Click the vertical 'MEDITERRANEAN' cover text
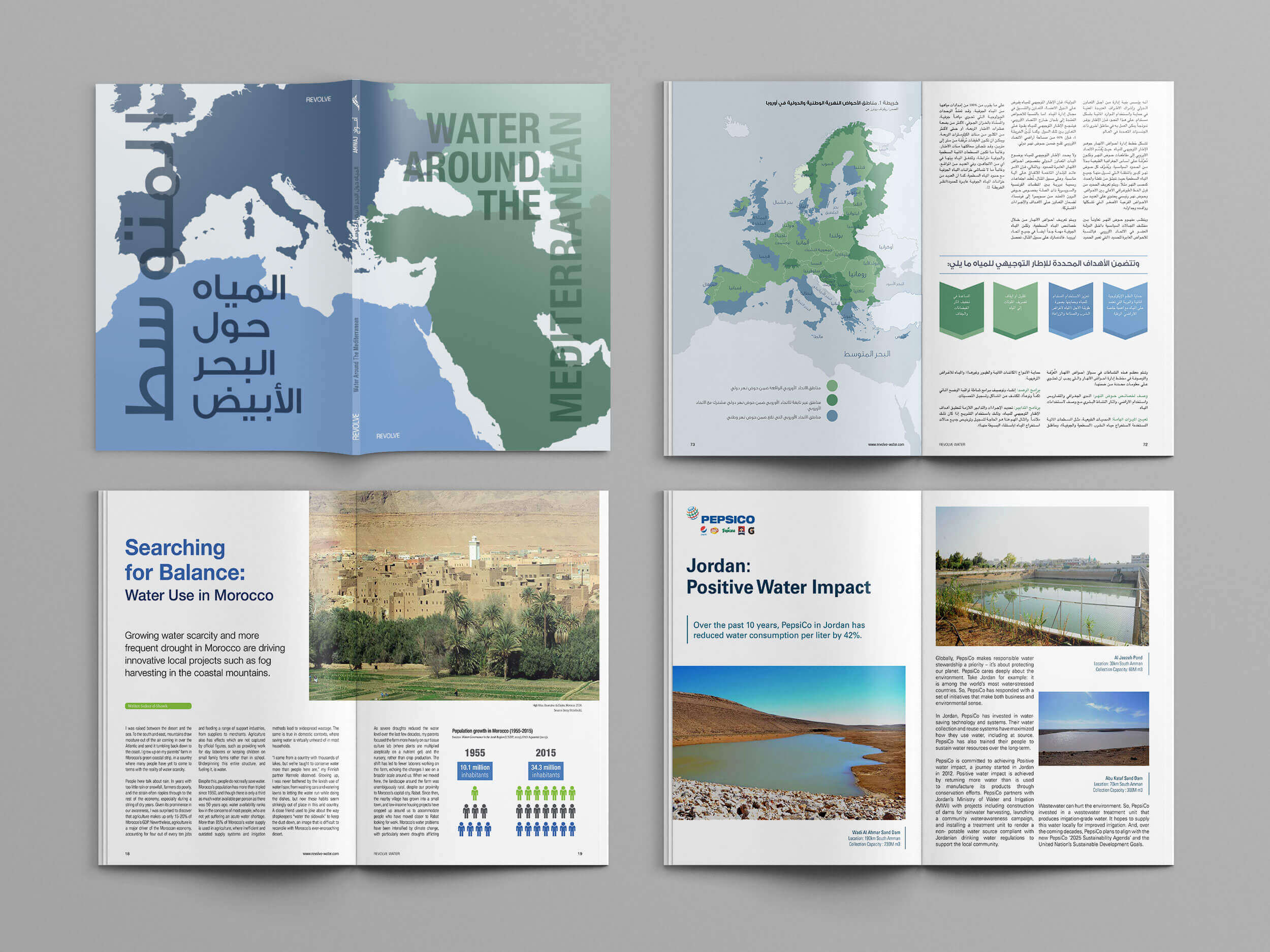 (565, 267)
